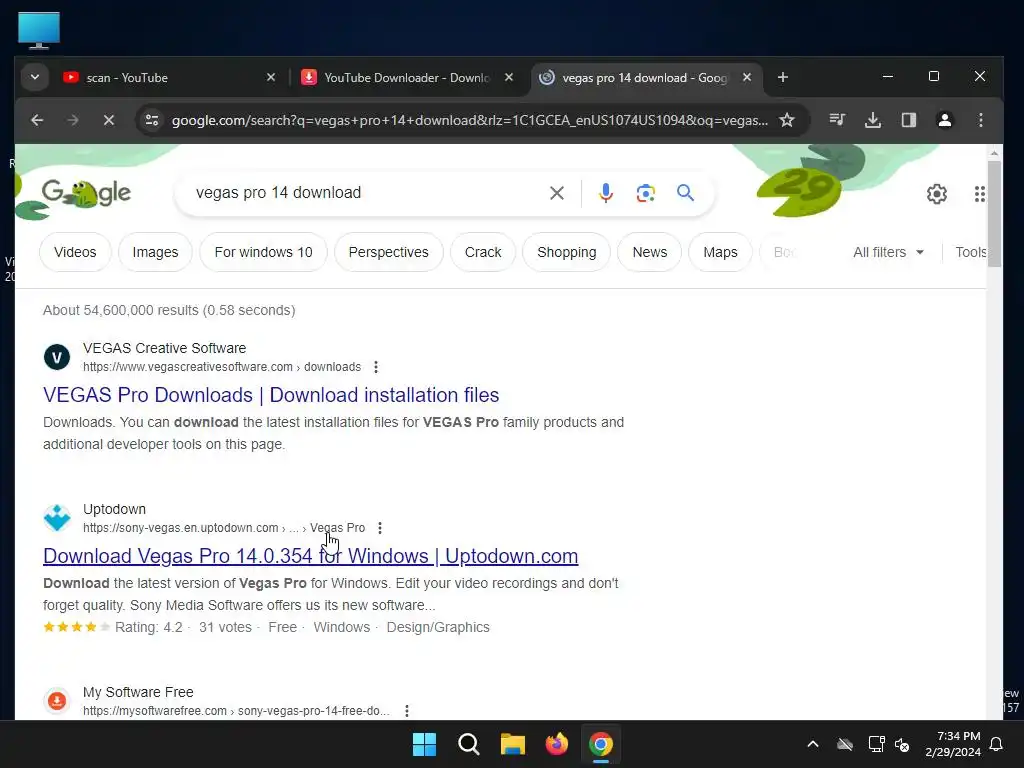
Task: Open the muted volume tray icon
Action: (x=902, y=744)
